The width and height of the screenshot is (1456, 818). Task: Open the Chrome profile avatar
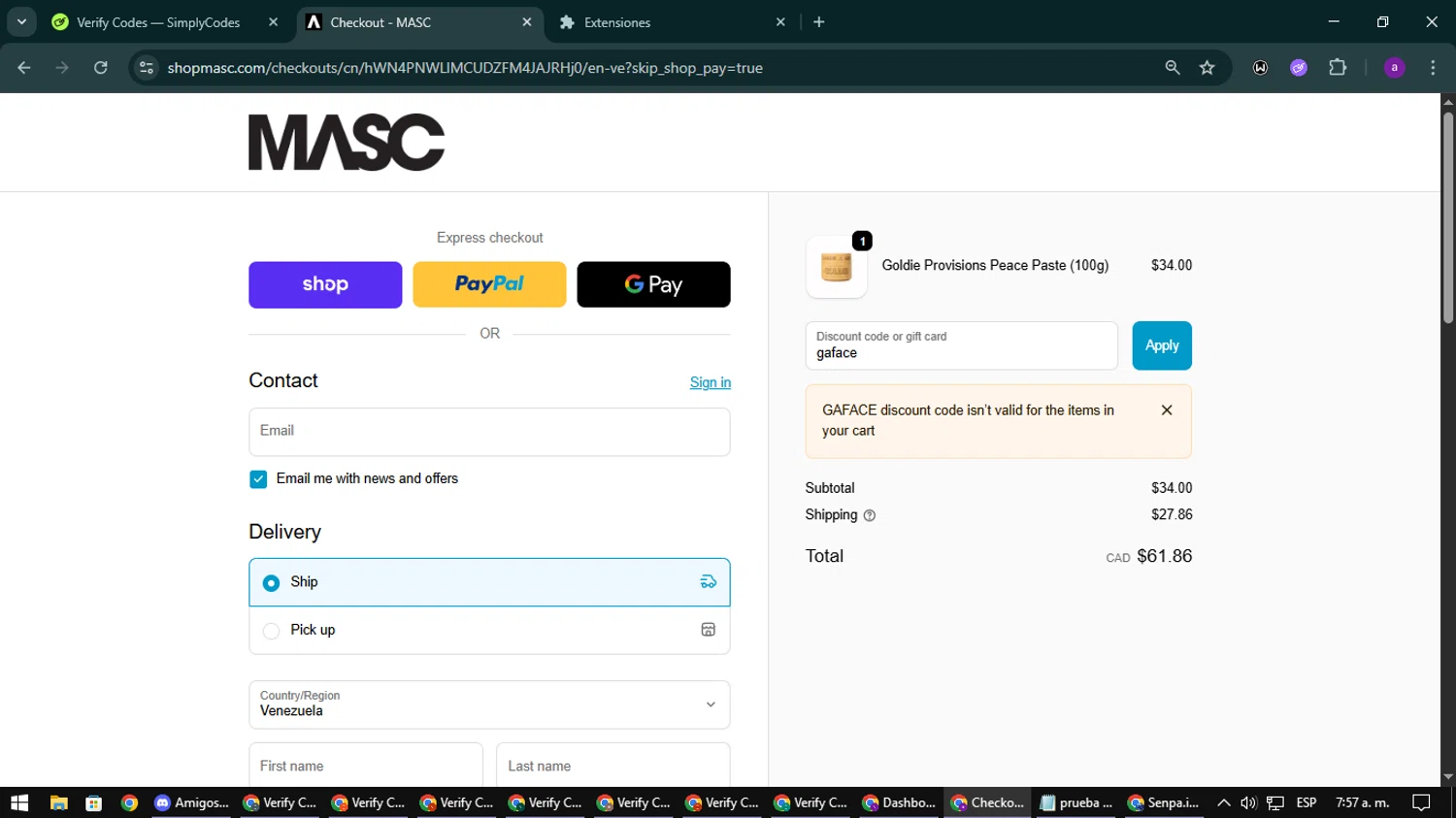coord(1395,68)
